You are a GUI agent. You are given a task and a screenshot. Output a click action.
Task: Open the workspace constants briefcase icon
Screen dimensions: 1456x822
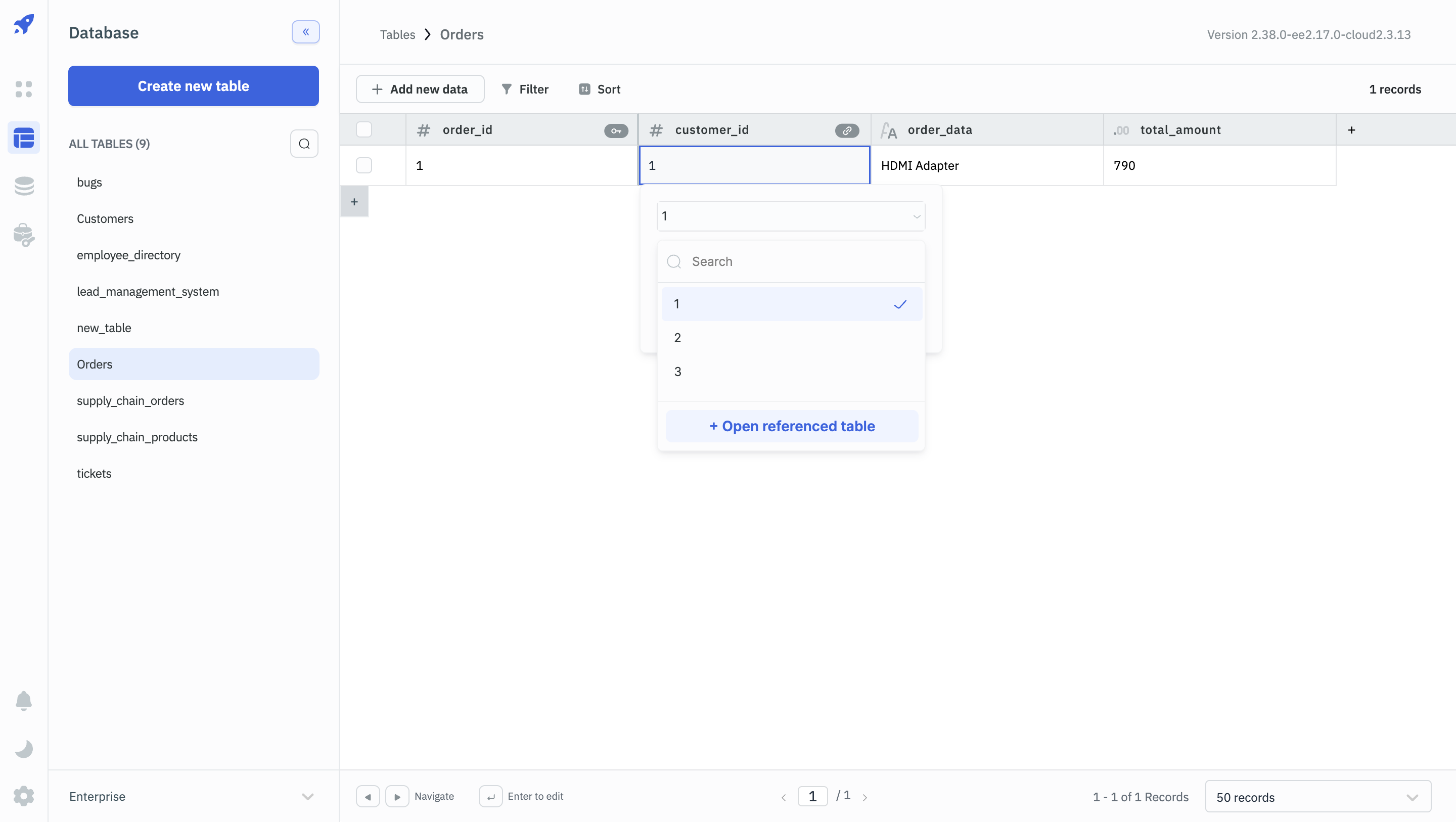(24, 235)
